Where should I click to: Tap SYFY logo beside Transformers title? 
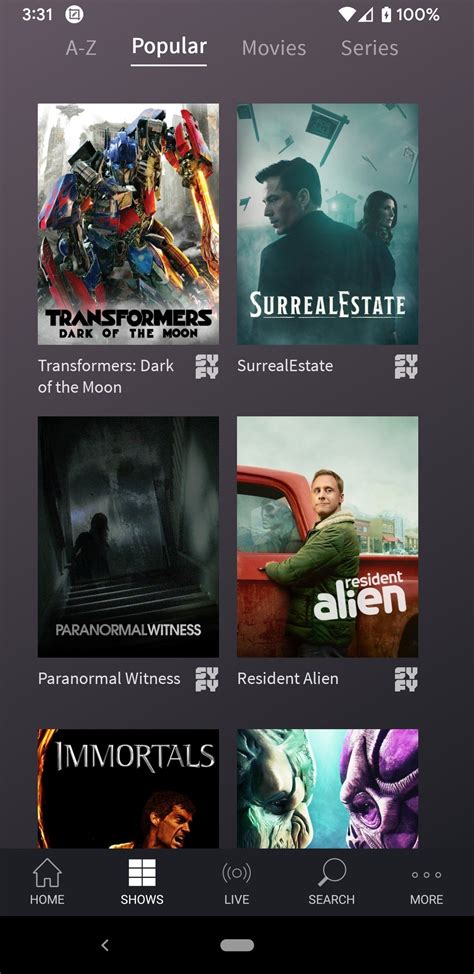pos(207,366)
